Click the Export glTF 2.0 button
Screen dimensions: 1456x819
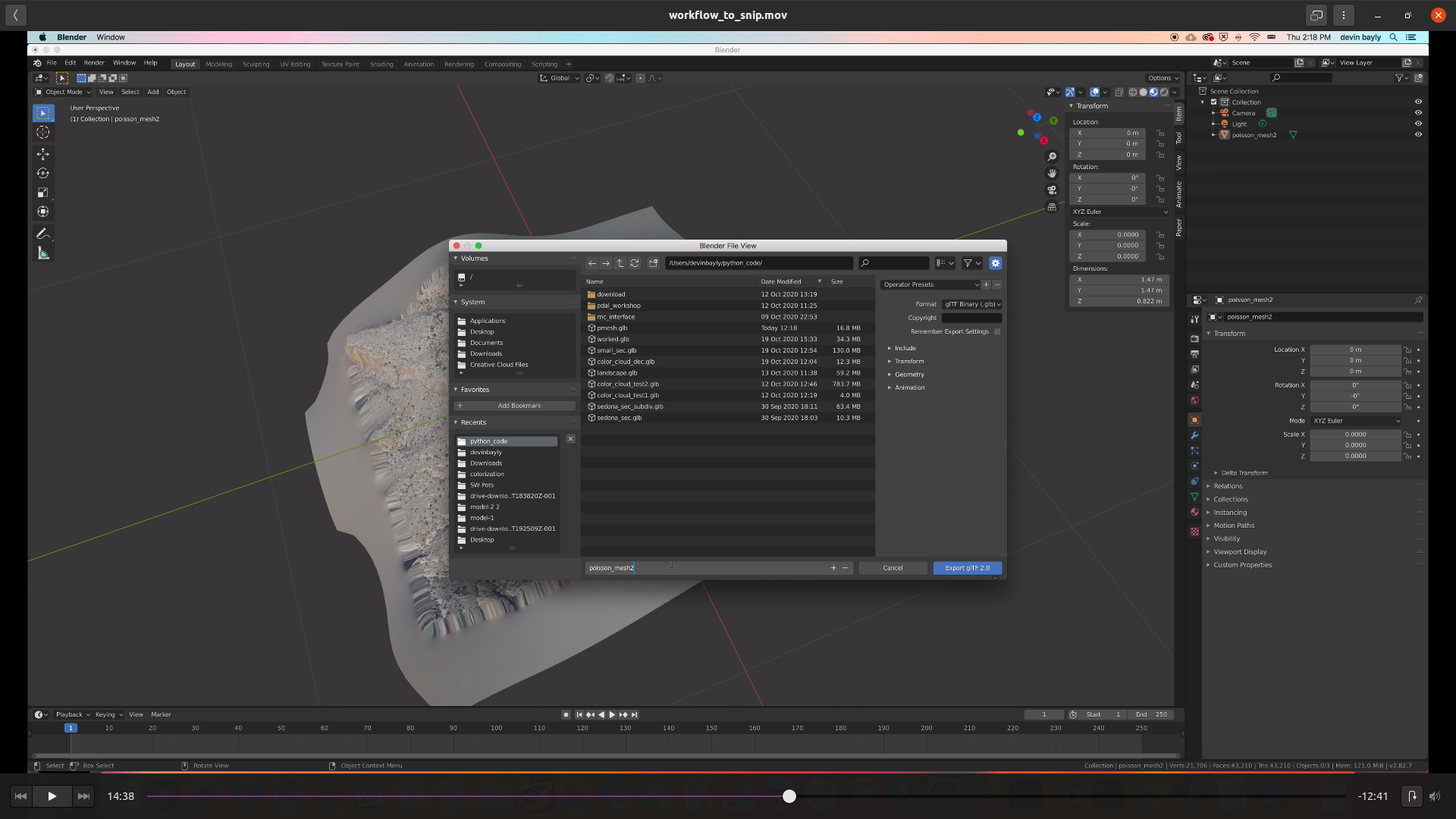967,568
